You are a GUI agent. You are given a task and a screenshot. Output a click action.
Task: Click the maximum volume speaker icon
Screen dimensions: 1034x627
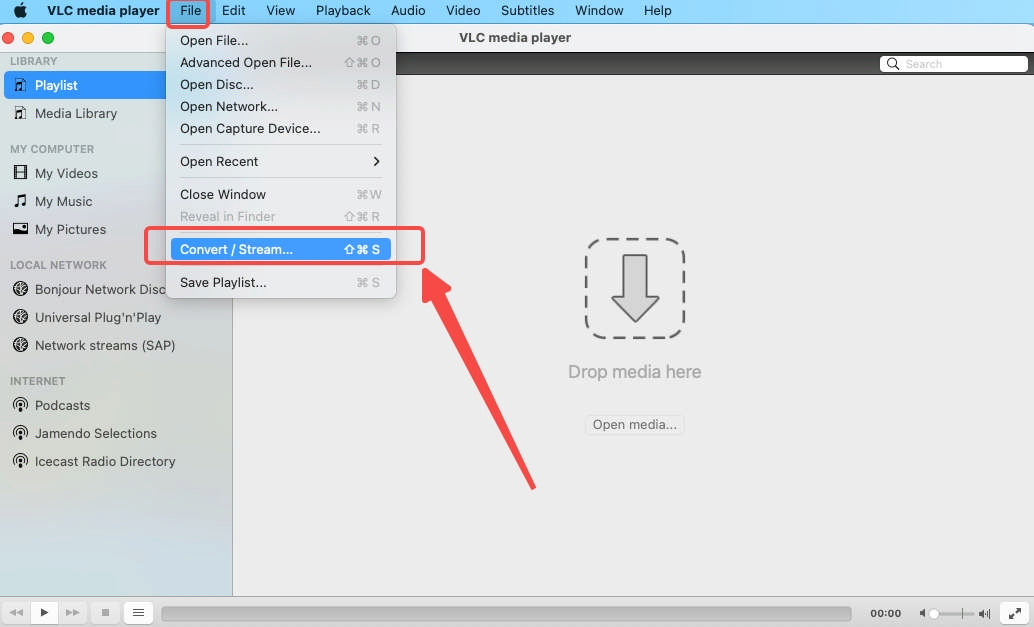tap(985, 613)
